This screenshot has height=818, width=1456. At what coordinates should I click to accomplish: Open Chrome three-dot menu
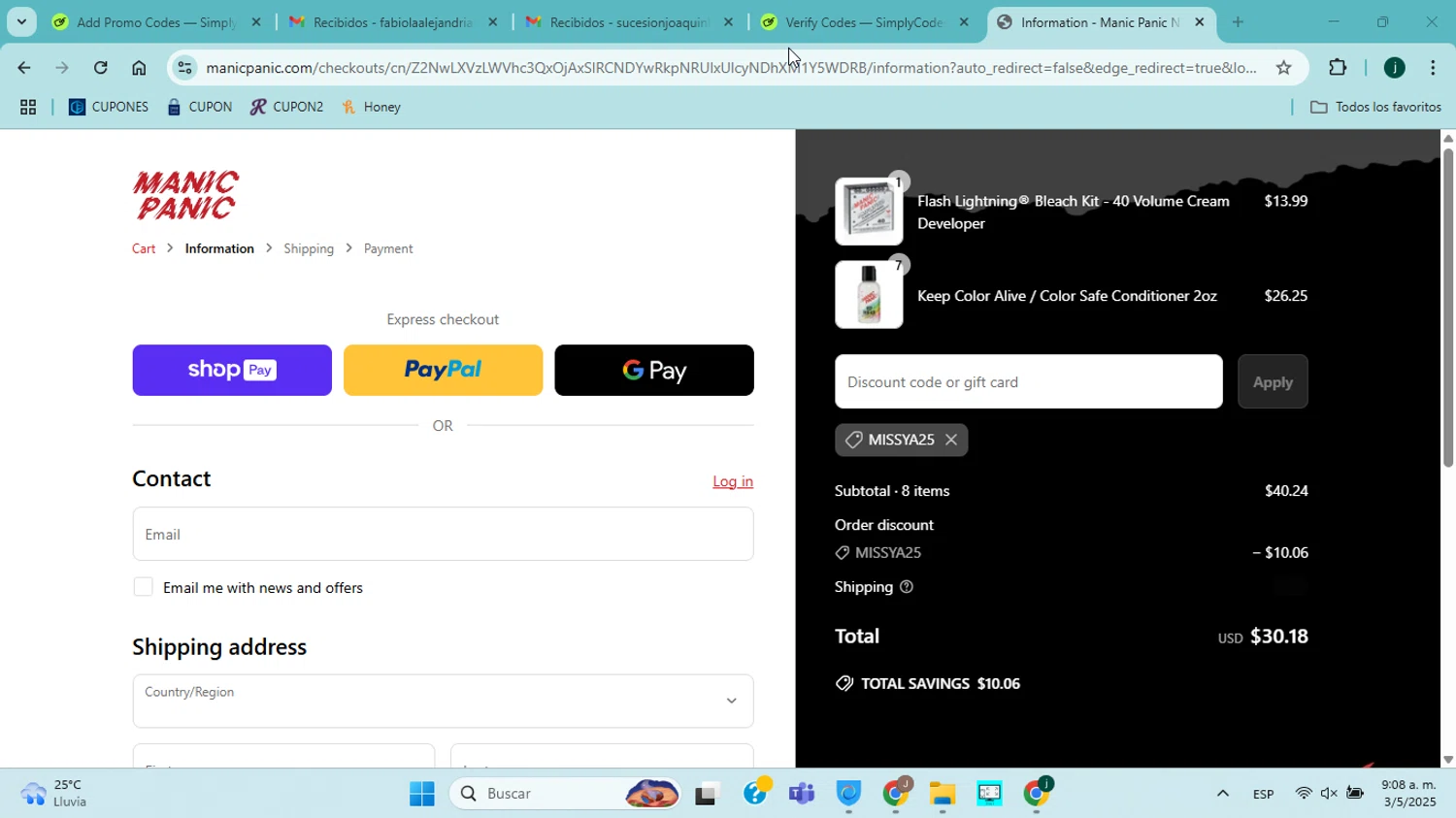coord(1434,68)
